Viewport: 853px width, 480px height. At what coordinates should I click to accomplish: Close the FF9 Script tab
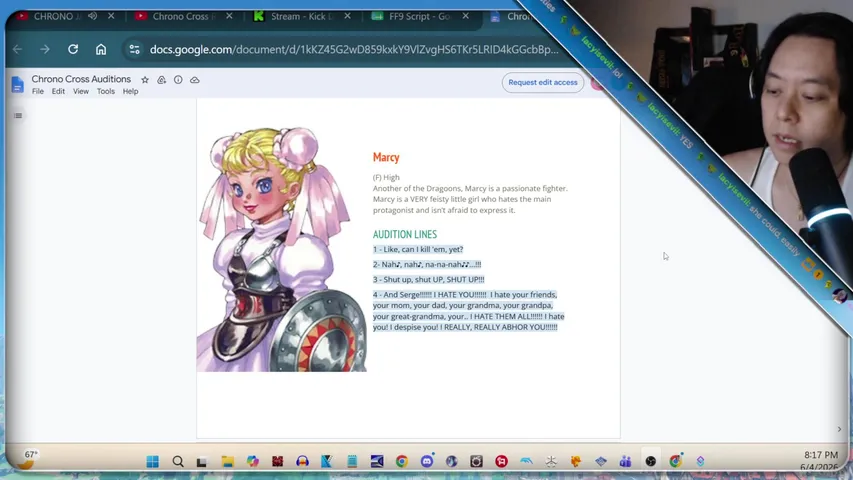[465, 16]
